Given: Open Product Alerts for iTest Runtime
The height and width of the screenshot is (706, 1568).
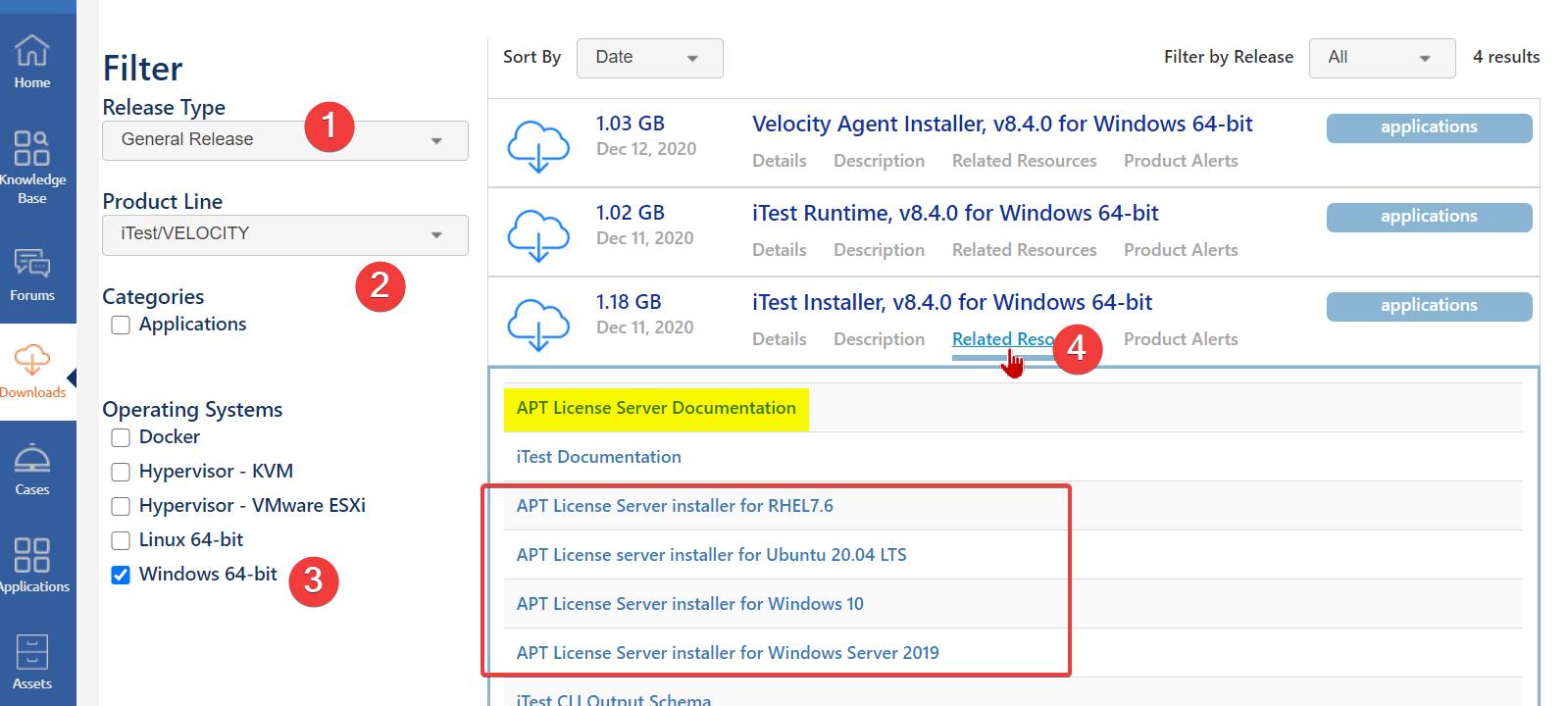Looking at the screenshot, I should [x=1181, y=250].
